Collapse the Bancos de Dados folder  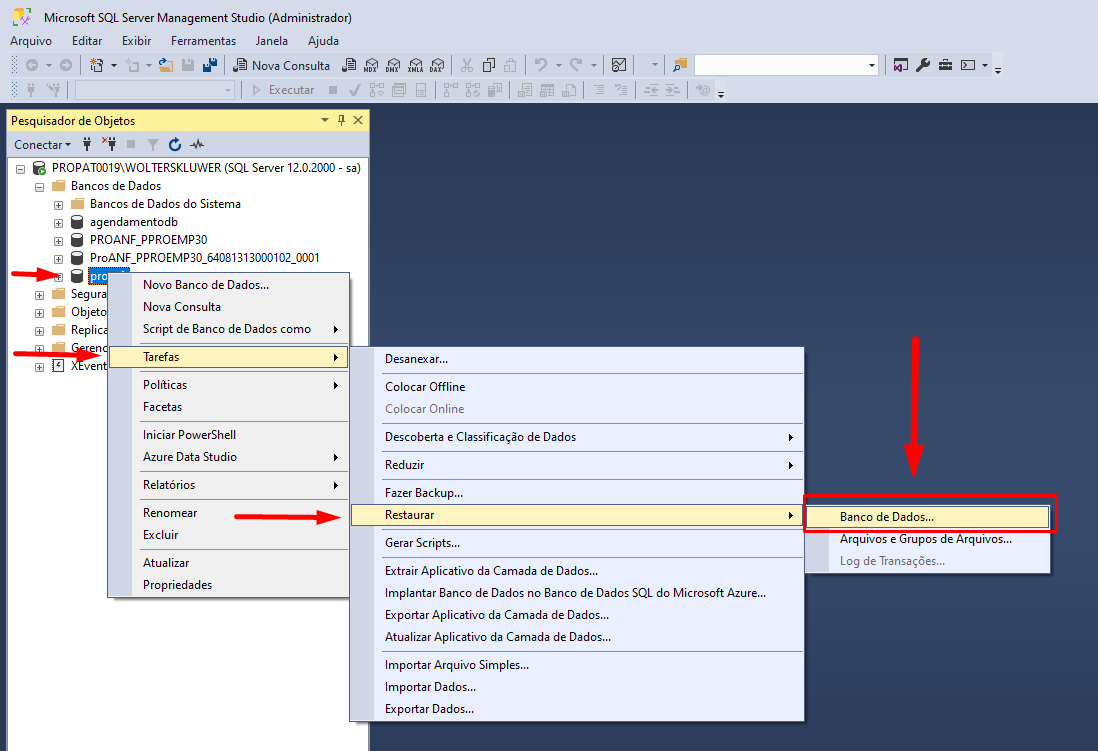click(39, 187)
